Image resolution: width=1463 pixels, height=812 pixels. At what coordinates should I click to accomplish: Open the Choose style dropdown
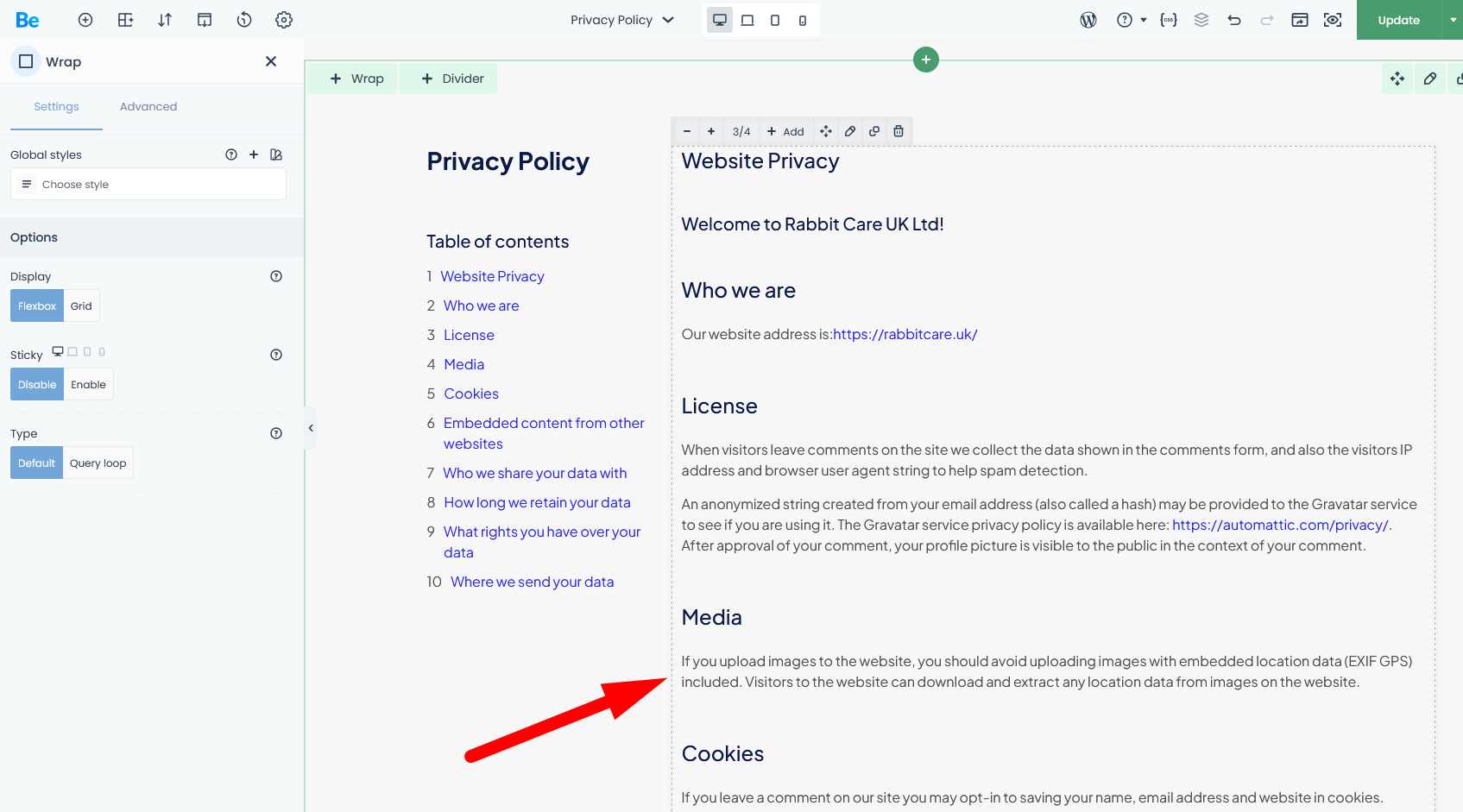point(148,185)
